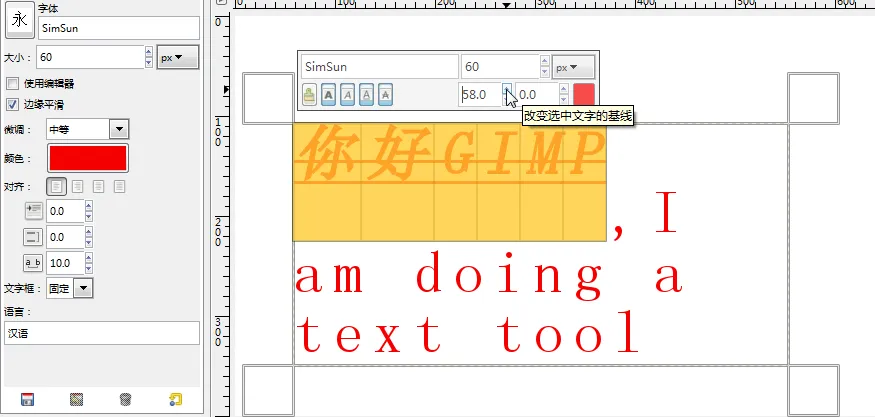The height and width of the screenshot is (417, 875).
Task: Click the indent value field
Action: point(65,212)
